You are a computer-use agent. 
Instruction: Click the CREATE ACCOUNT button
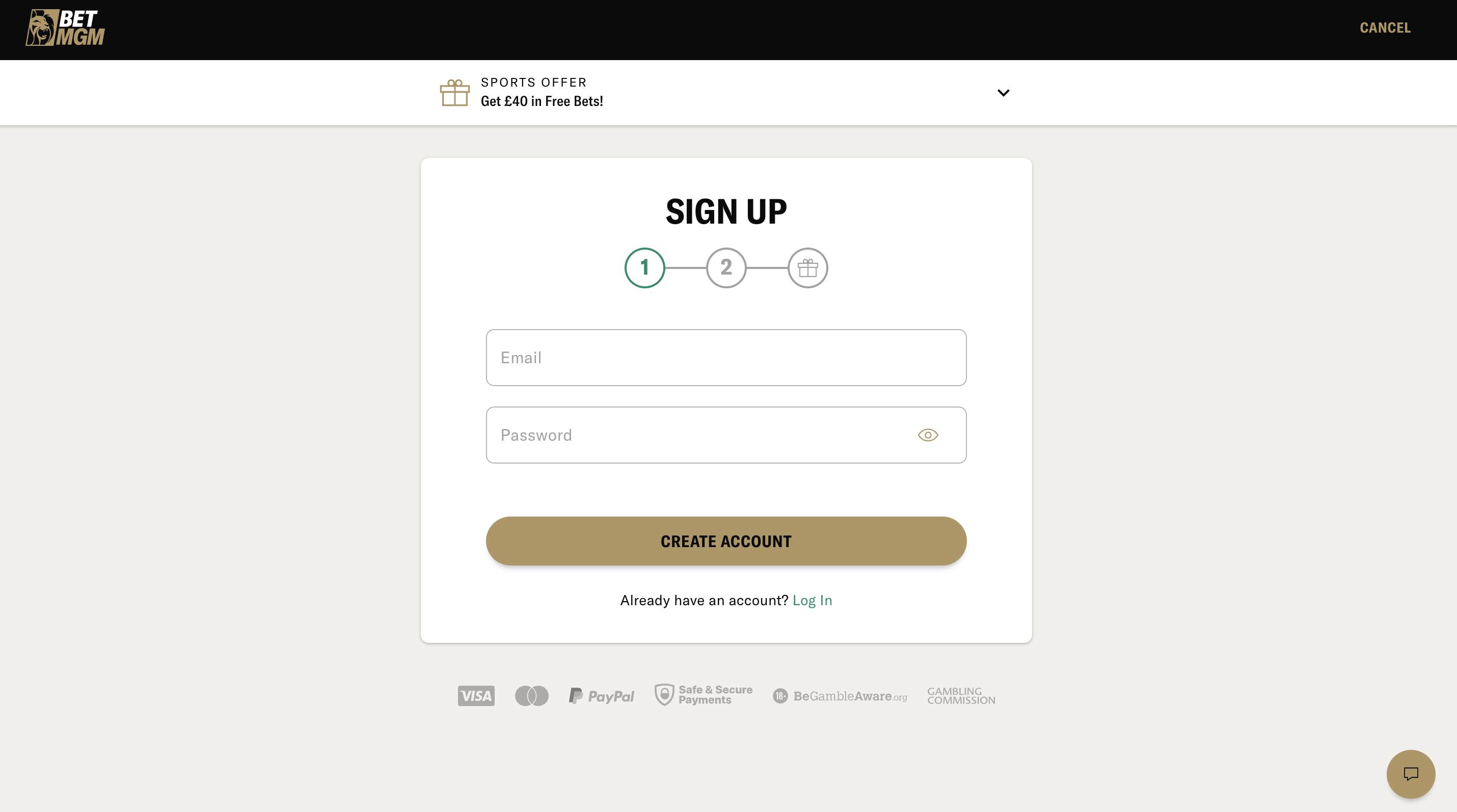[726, 540]
